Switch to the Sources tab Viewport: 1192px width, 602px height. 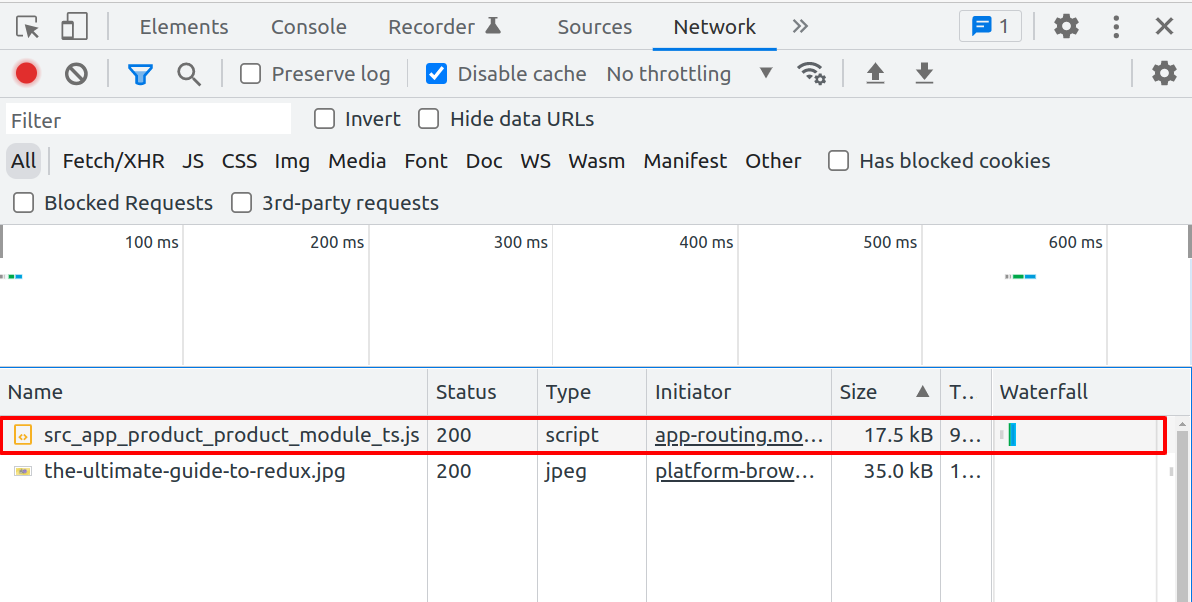(x=594, y=27)
